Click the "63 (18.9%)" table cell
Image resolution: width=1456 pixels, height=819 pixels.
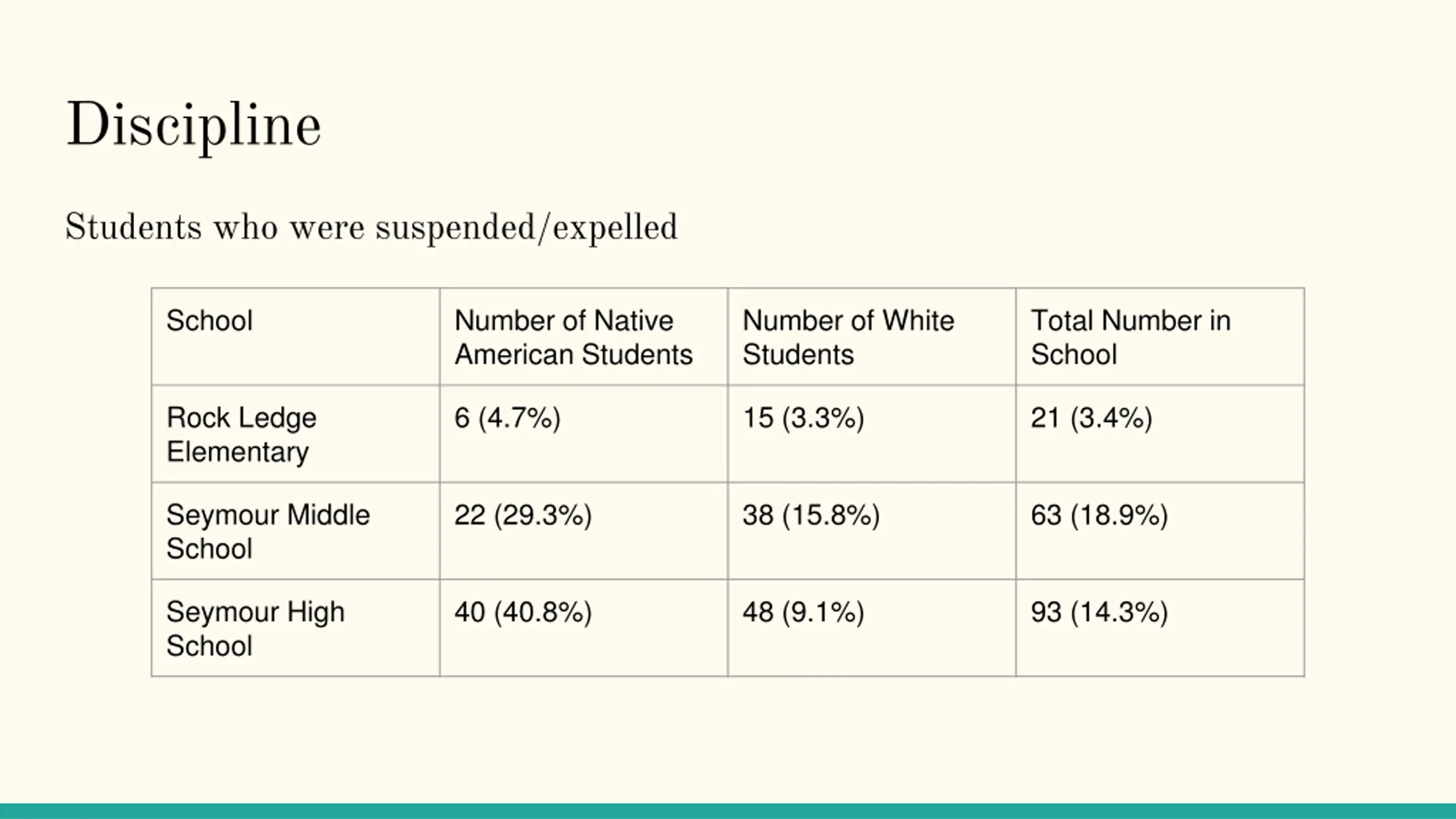1099,515
